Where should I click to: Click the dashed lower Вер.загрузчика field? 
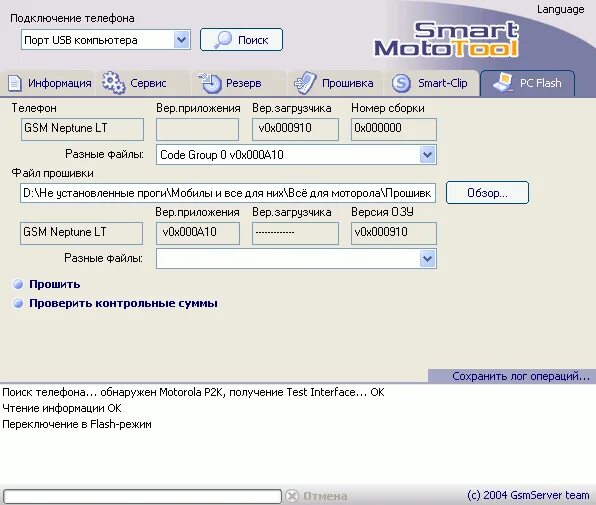point(295,233)
